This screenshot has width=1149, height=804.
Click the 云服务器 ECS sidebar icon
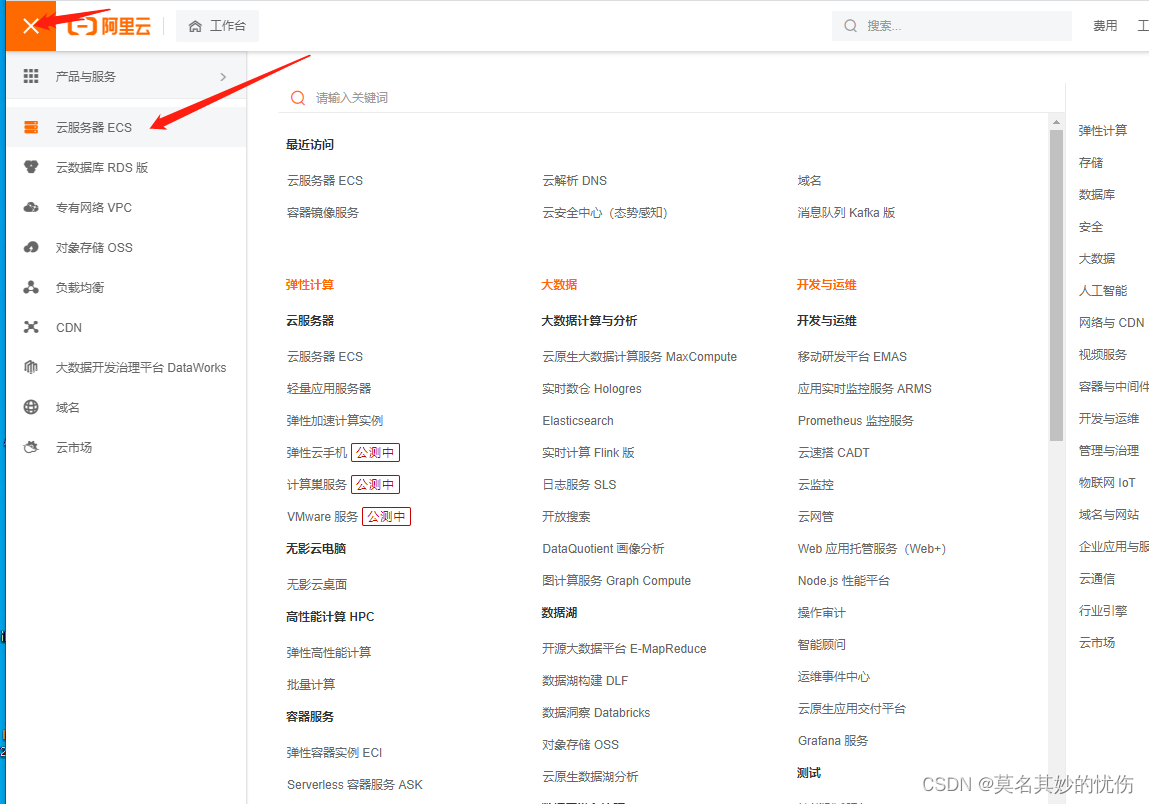tap(31, 128)
